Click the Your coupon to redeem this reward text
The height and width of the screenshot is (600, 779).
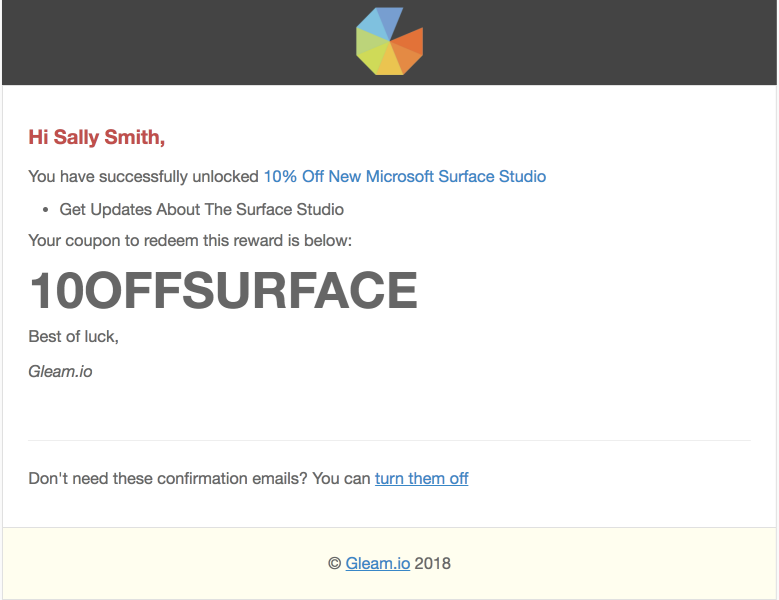click(x=190, y=241)
